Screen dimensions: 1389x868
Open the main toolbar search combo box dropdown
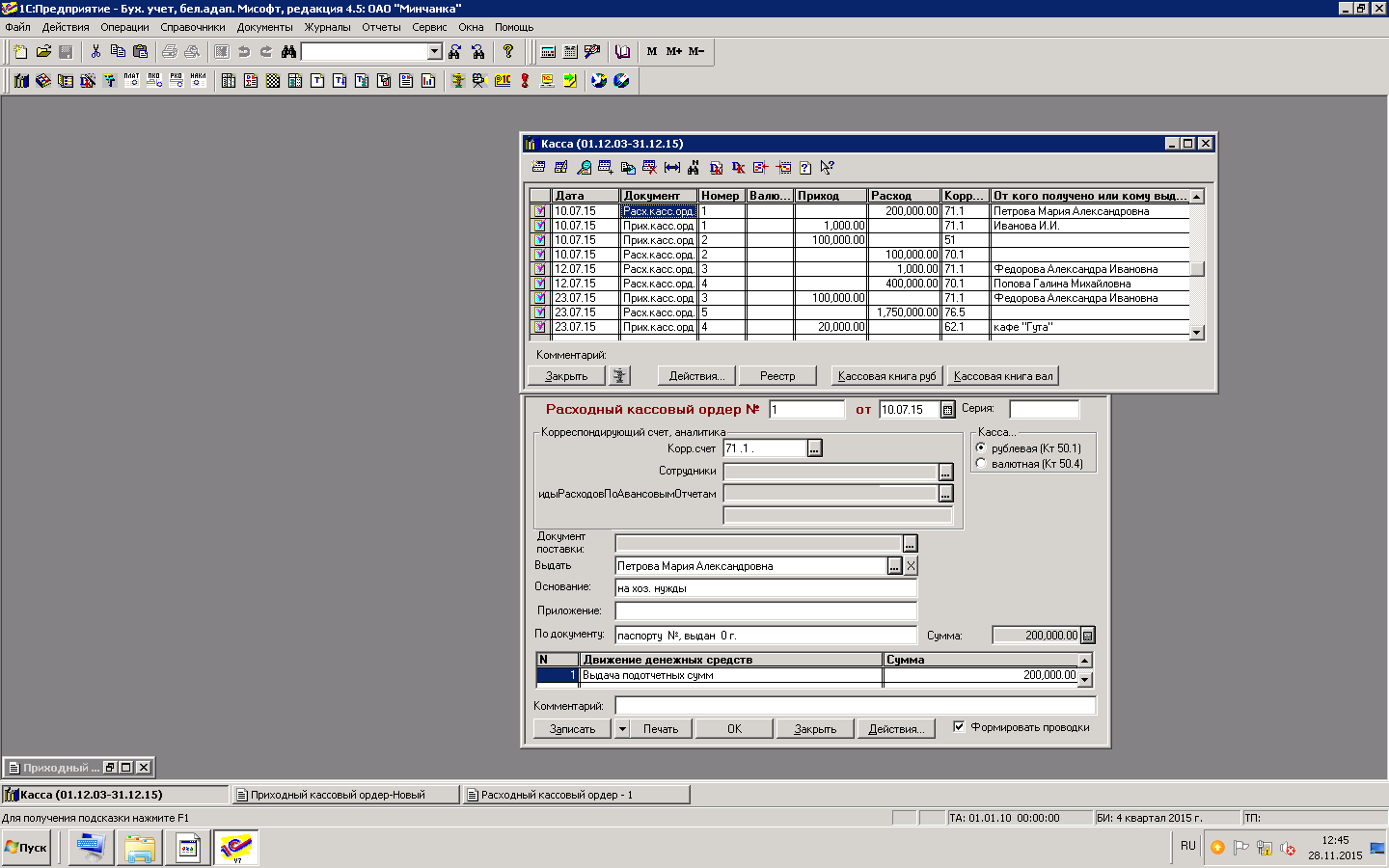coord(435,51)
